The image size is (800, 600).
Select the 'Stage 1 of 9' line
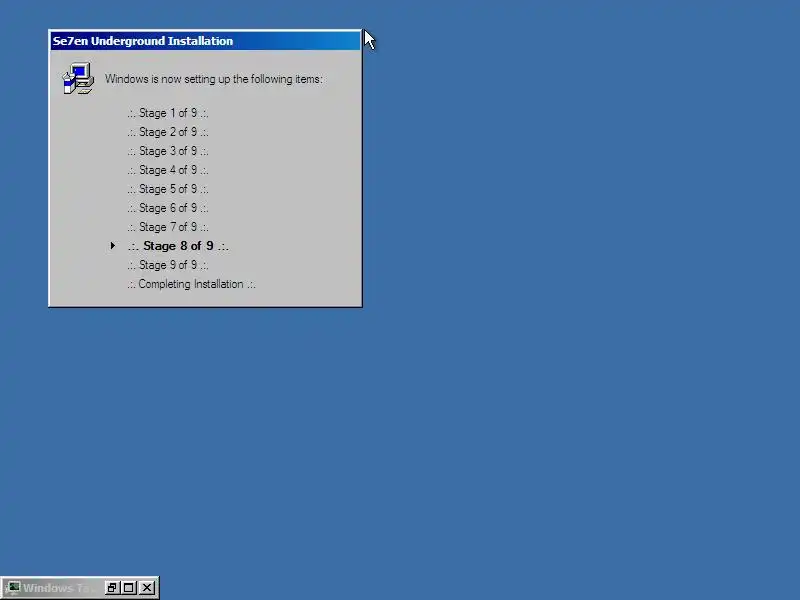(x=168, y=113)
